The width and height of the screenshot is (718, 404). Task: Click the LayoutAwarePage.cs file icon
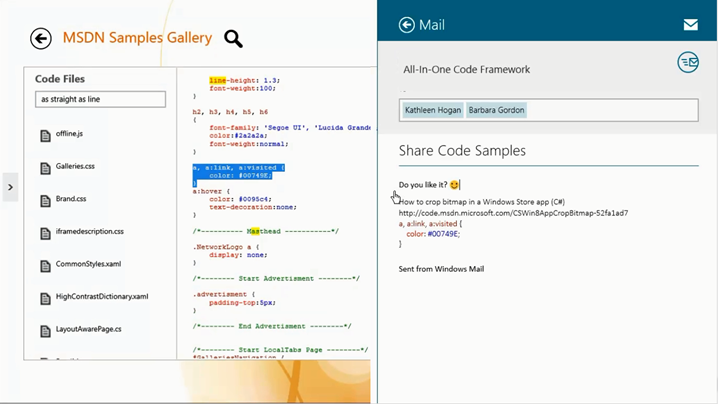pyautogui.click(x=45, y=331)
